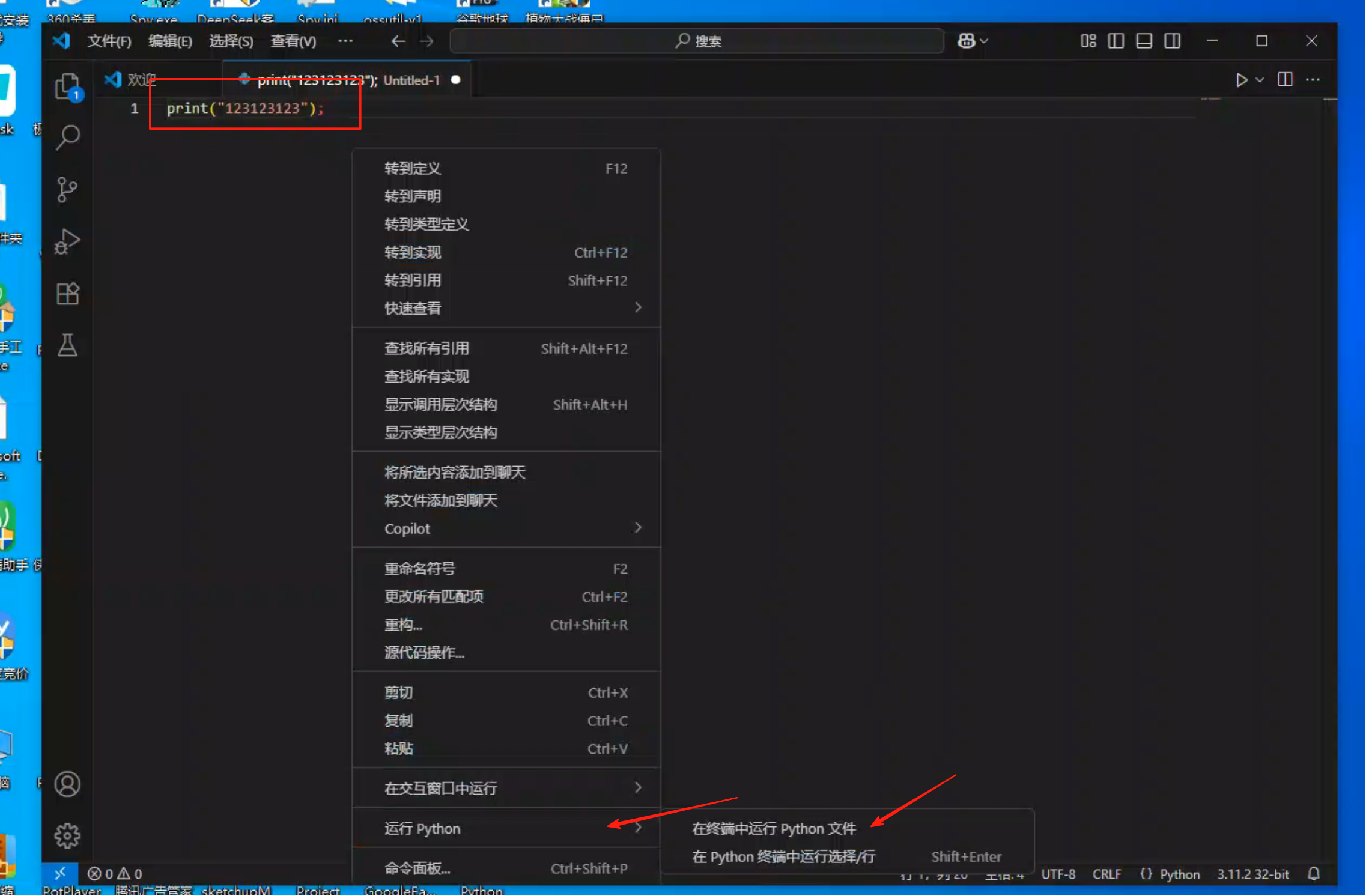
Task: Open the 文件(F) menu
Action: pos(109,41)
